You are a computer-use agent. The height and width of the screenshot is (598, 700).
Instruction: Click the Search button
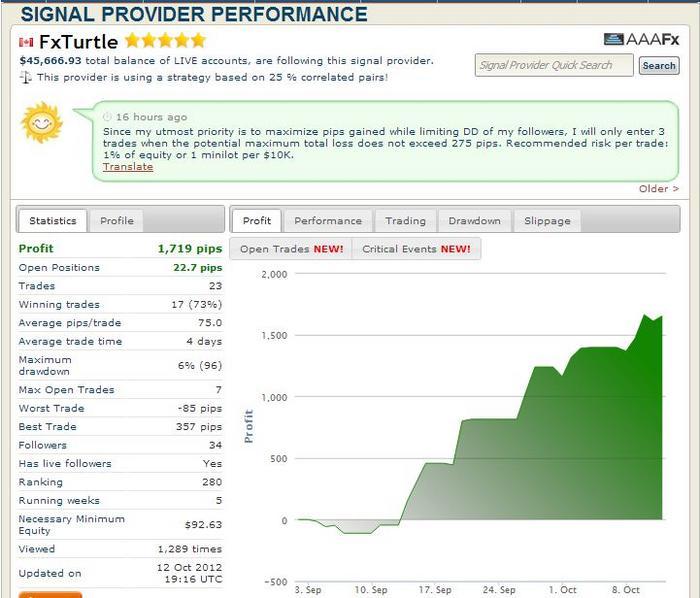(x=659, y=66)
